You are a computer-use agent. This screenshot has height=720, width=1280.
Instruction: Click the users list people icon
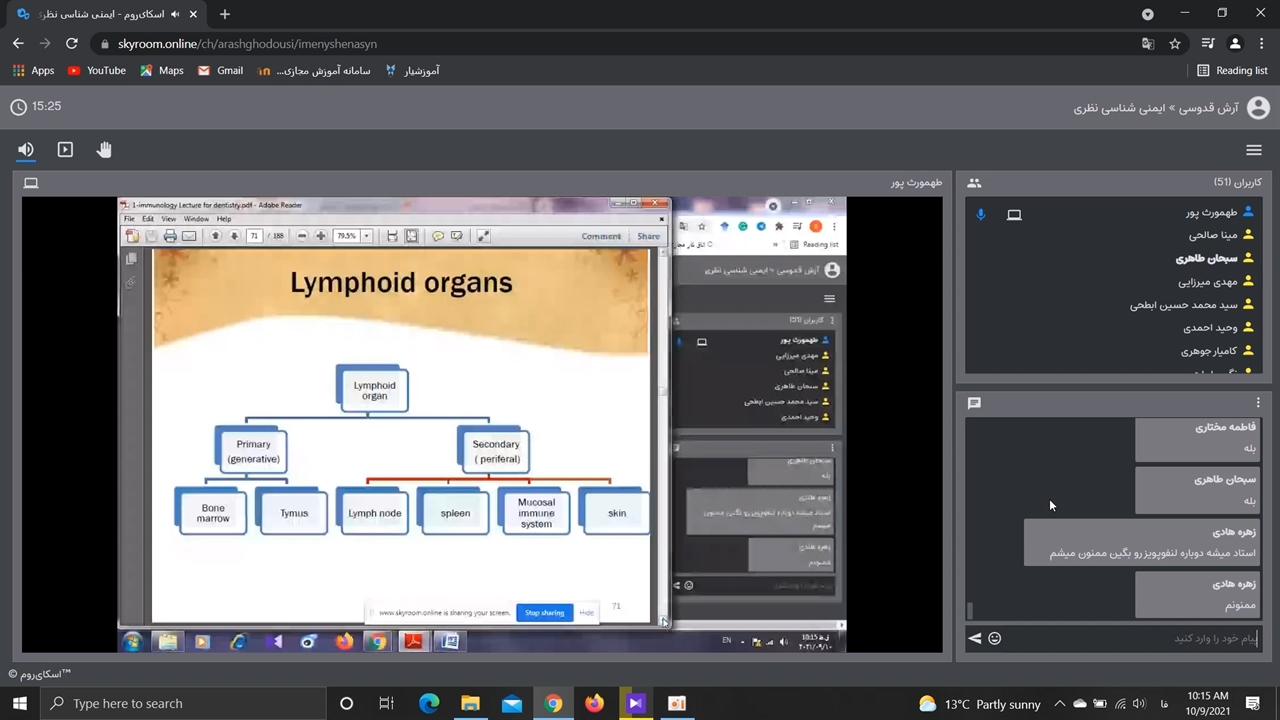(974, 183)
